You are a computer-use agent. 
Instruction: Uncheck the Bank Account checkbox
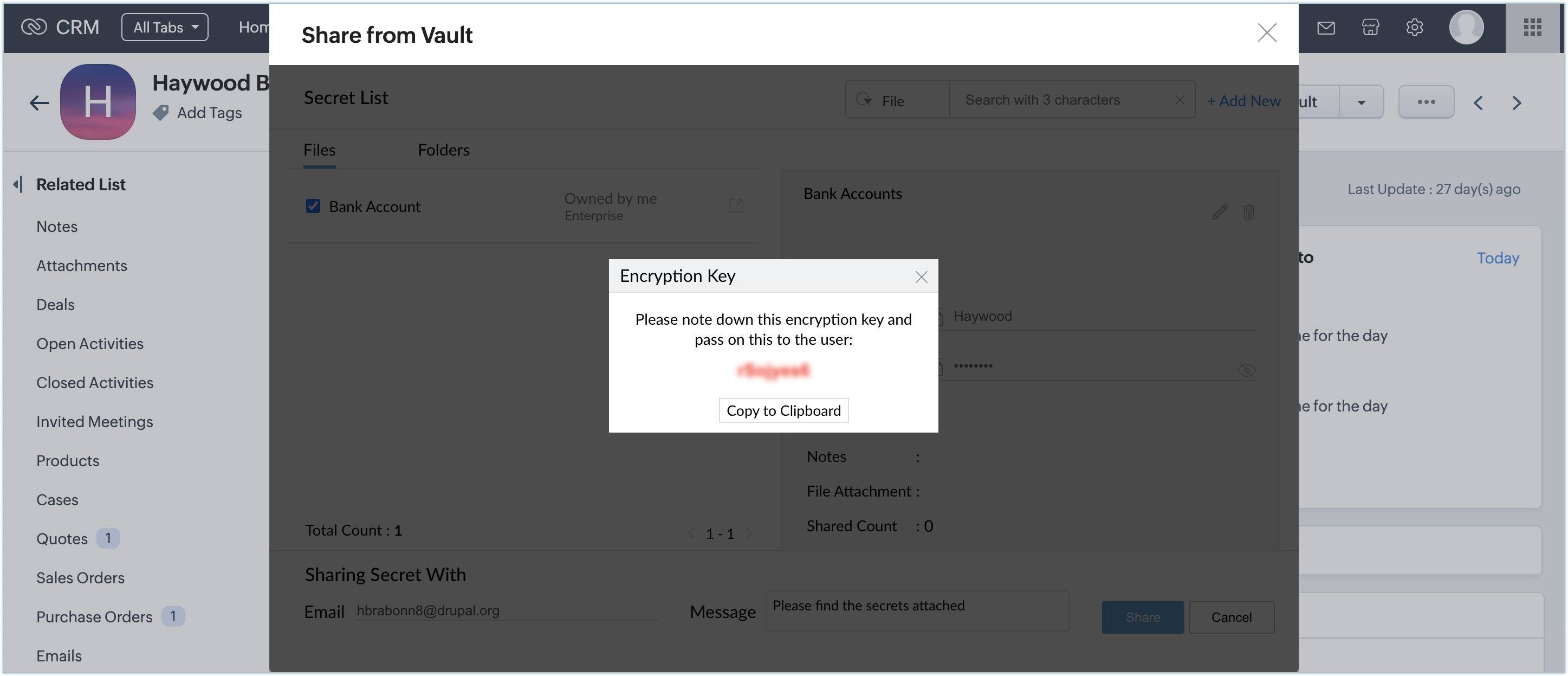[x=313, y=207]
